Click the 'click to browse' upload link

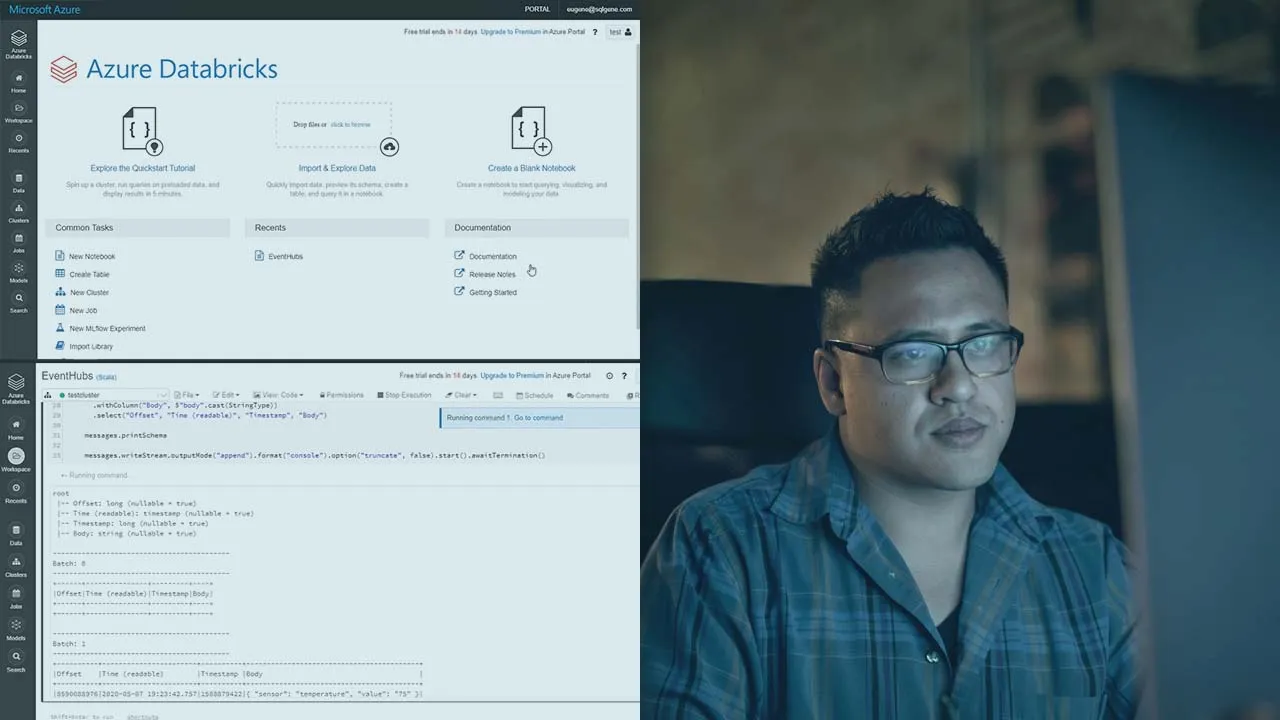350,125
